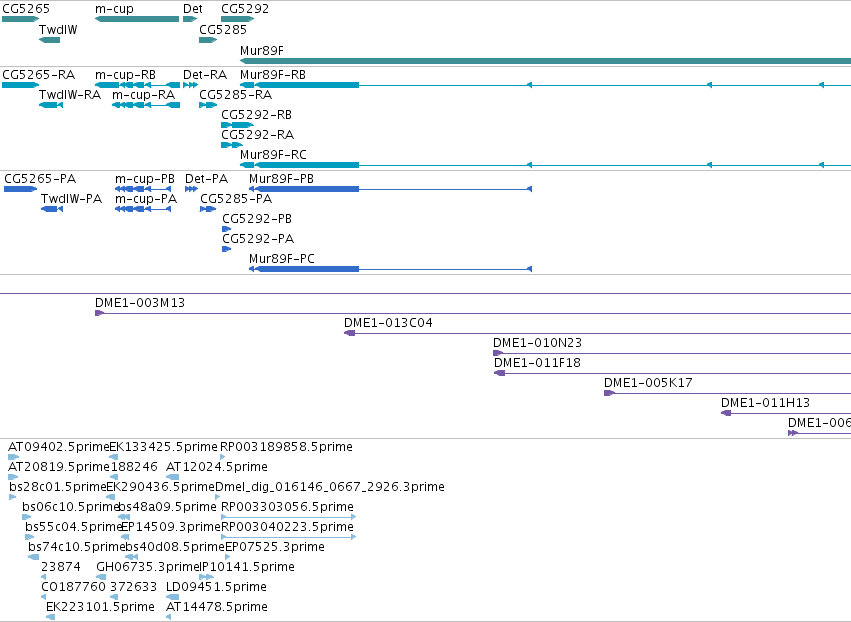The image size is (851, 622).
Task: Select the bs74c10.5prime EST label
Action: [77, 548]
